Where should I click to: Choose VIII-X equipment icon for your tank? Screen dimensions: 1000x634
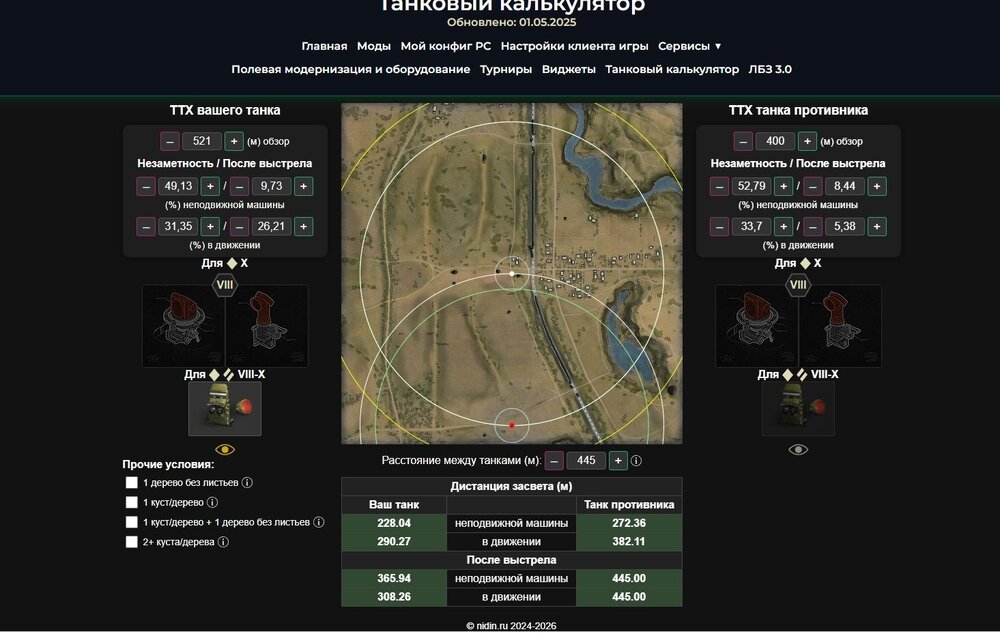(x=224, y=409)
